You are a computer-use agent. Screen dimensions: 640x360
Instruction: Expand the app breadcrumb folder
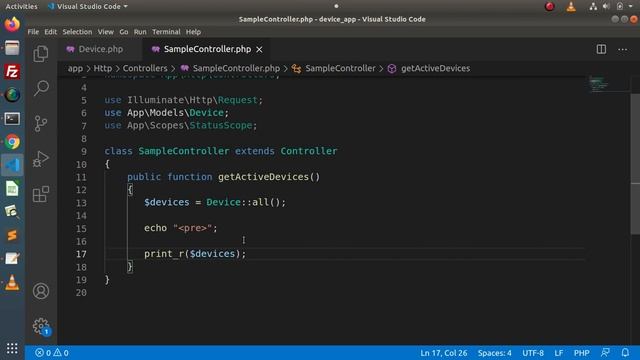click(x=75, y=69)
